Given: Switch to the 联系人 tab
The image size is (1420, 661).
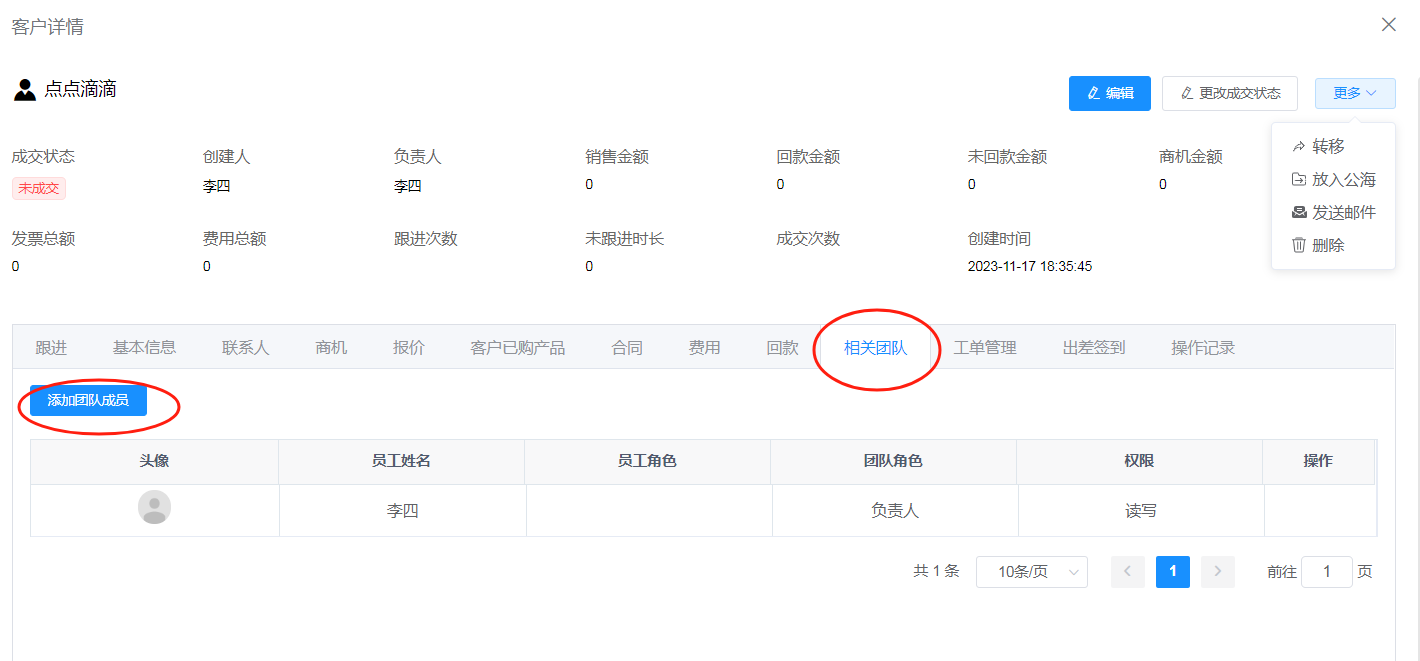Looking at the screenshot, I should (245, 348).
